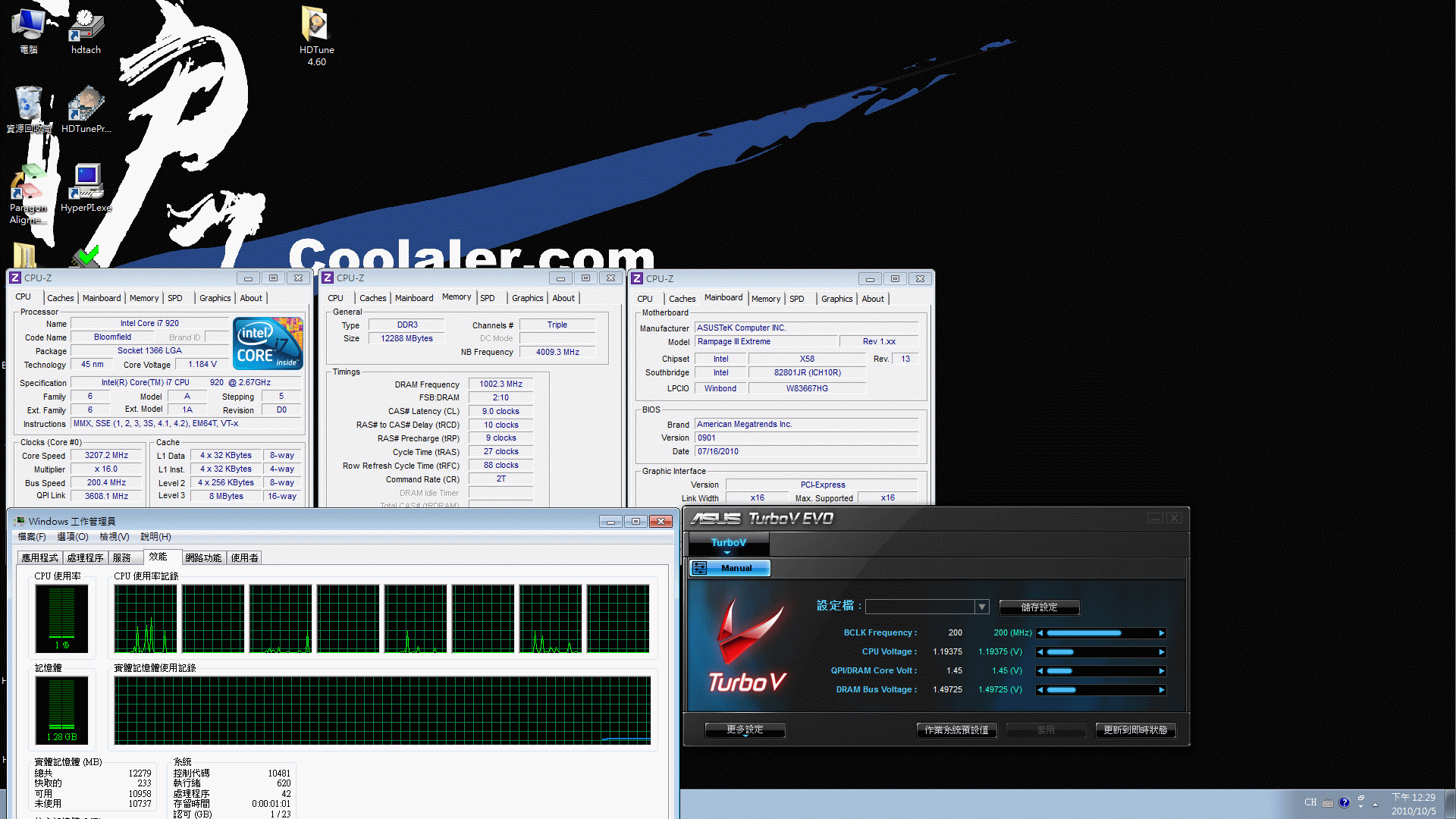Open the HDTune 4.60 folder icon
The width and height of the screenshot is (1456, 819).
316,36
